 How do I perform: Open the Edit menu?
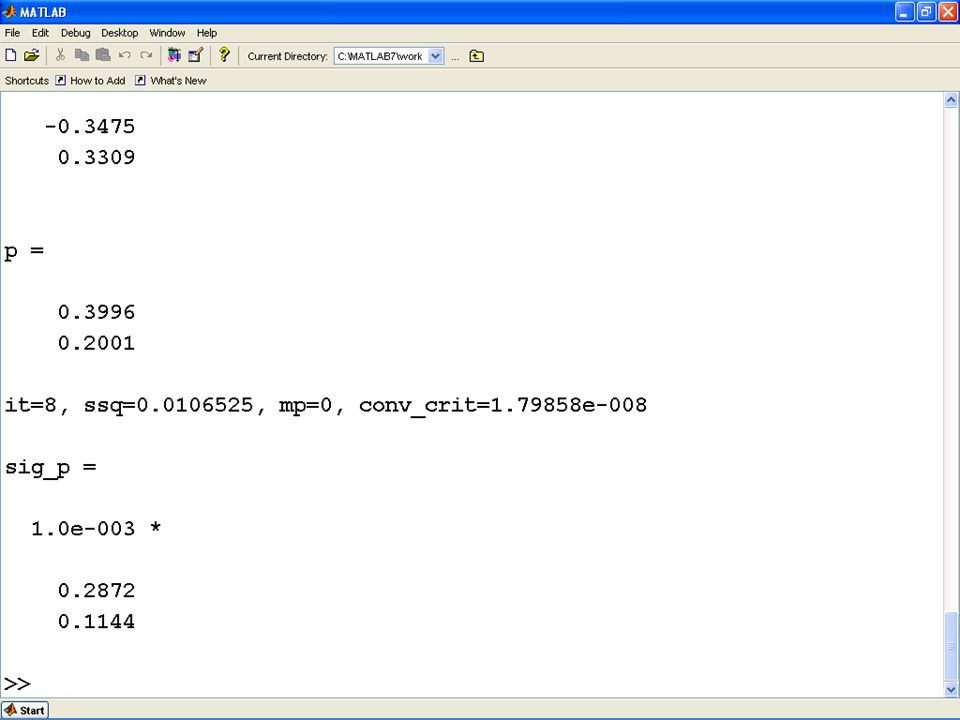click(40, 33)
